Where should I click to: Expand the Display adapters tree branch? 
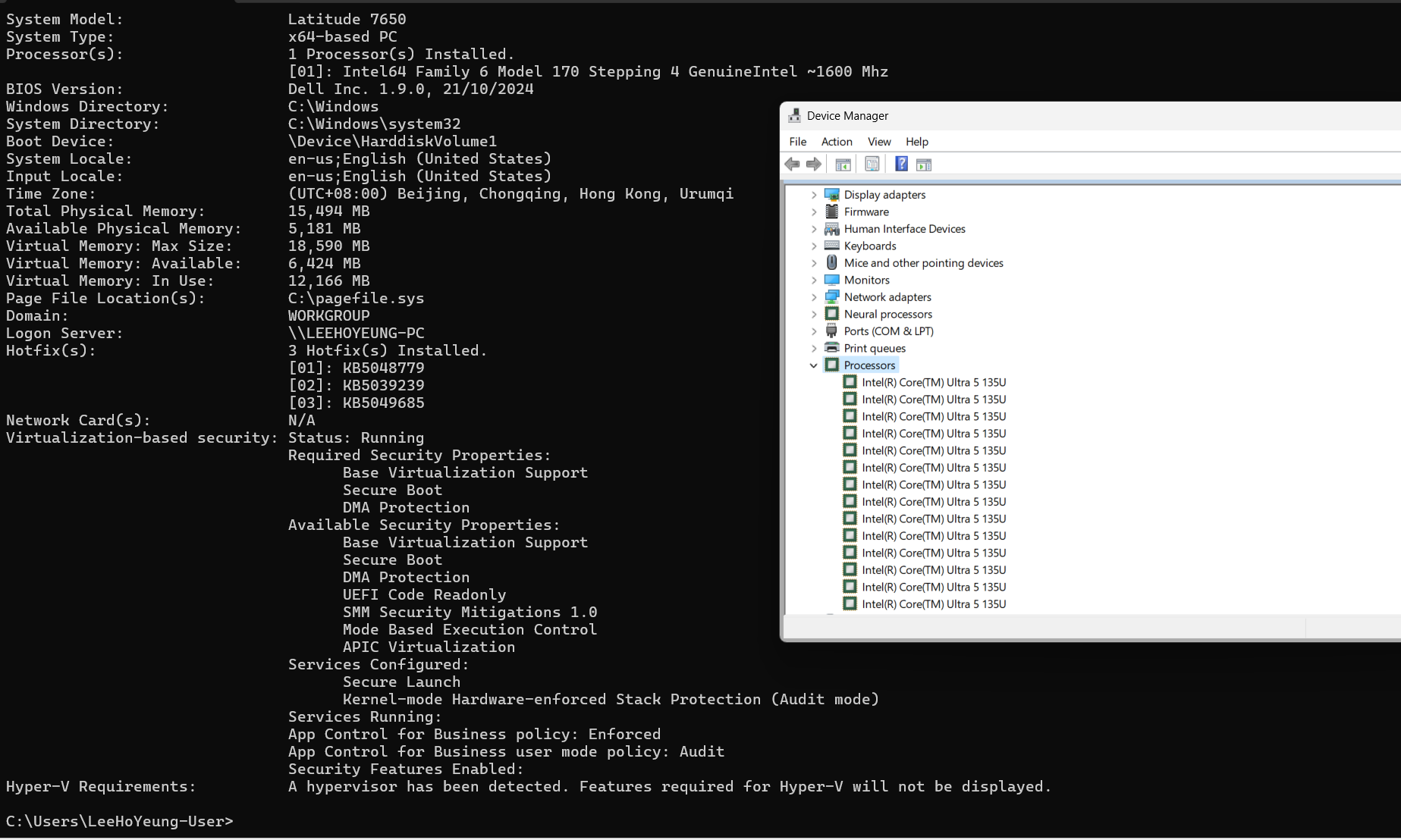[x=814, y=194]
